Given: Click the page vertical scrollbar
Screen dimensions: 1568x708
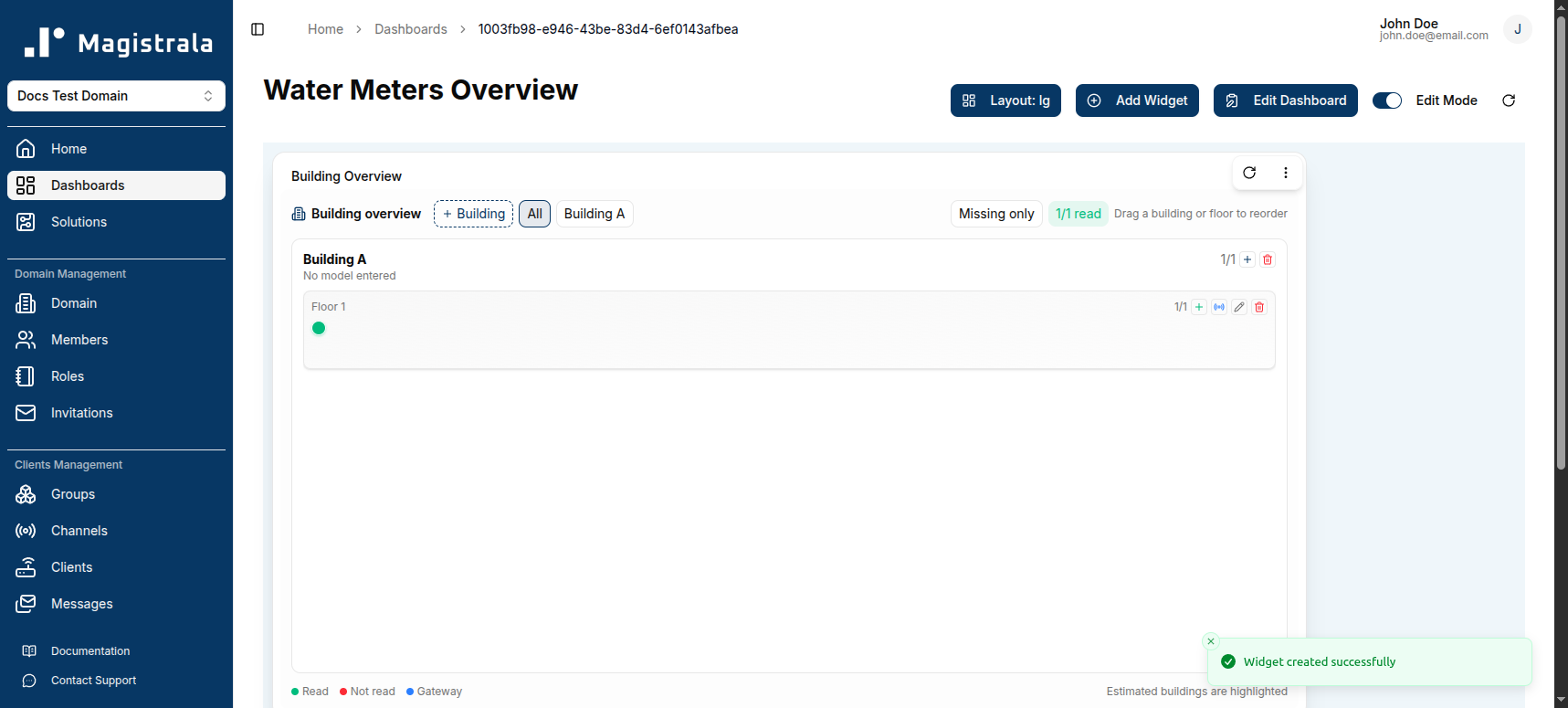Looking at the screenshot, I should click(1561, 242).
